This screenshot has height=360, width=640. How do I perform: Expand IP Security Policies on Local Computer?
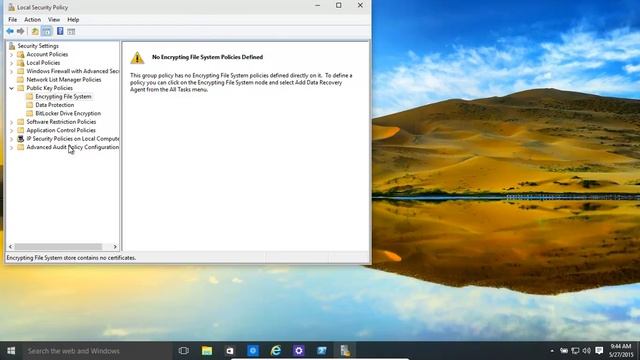(11, 139)
